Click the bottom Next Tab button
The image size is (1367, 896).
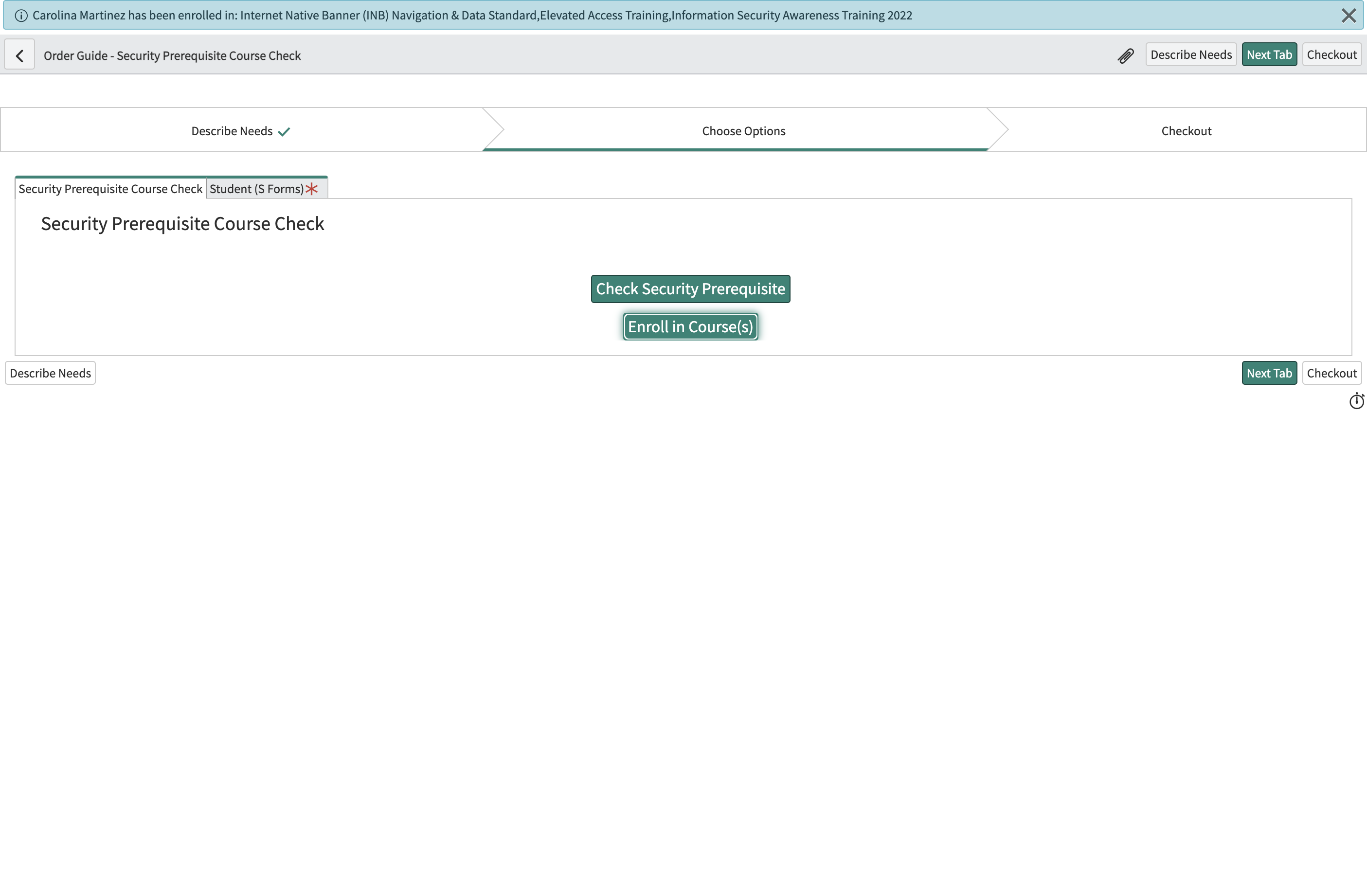click(x=1269, y=374)
